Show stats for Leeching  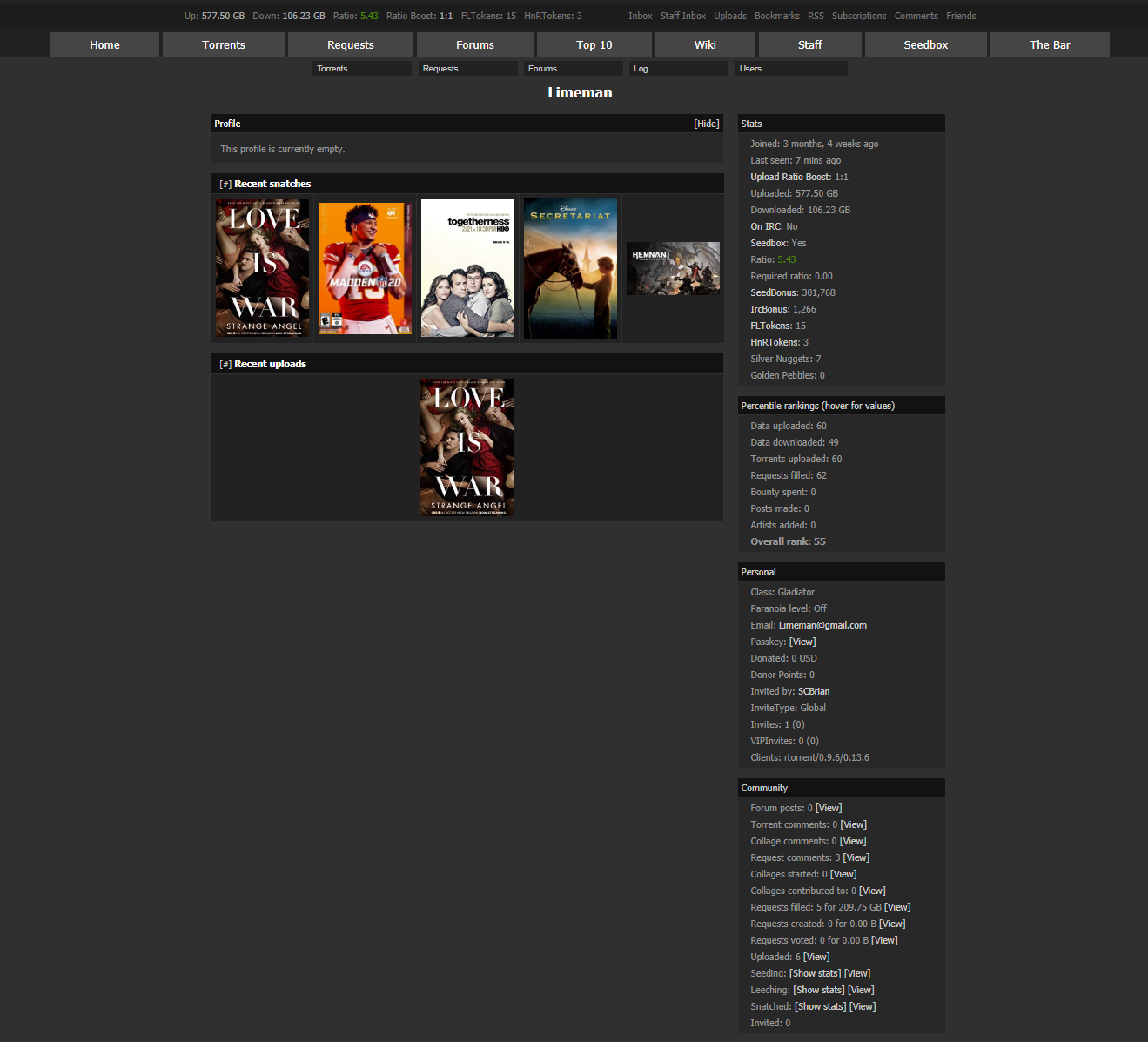pyautogui.click(x=819, y=990)
